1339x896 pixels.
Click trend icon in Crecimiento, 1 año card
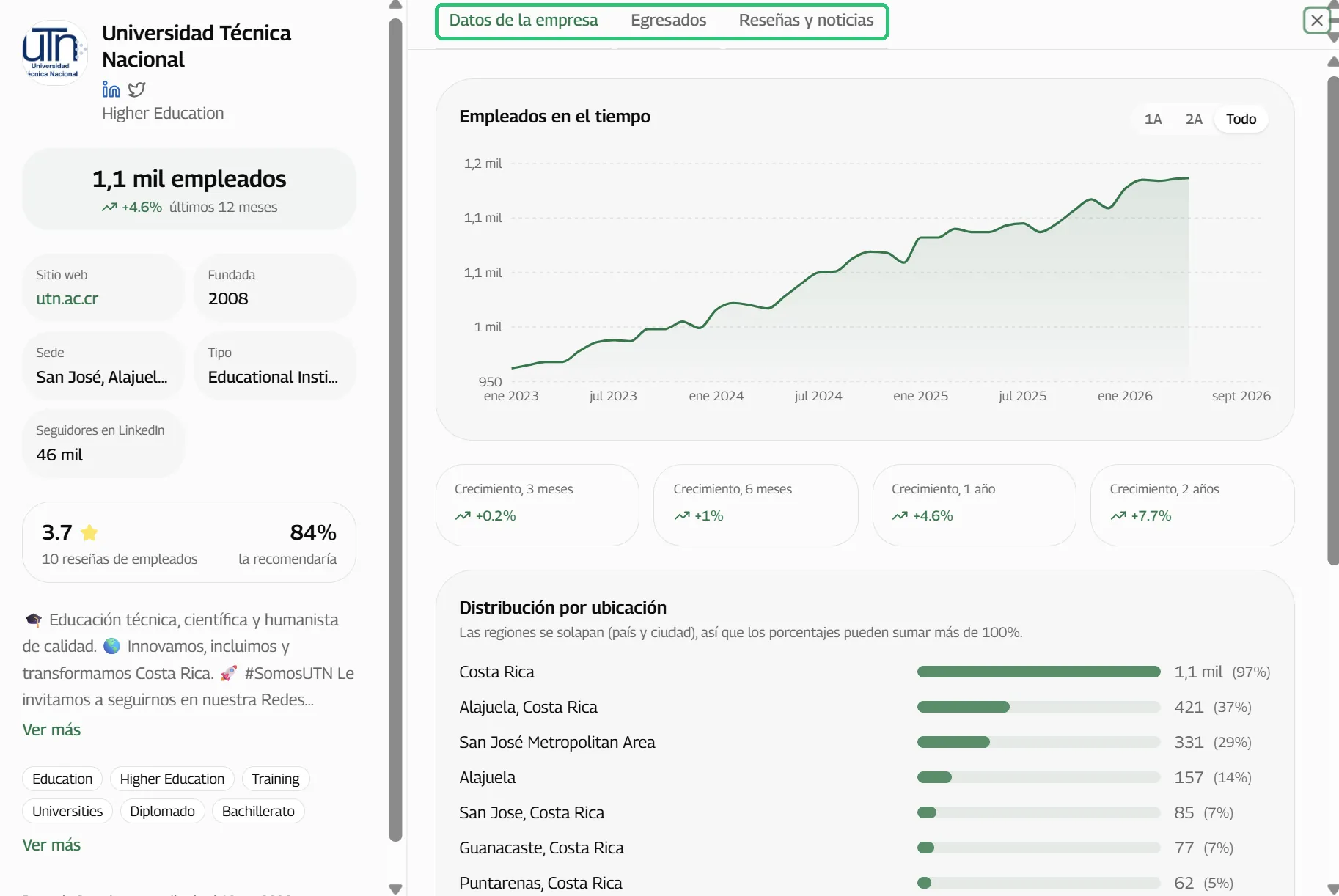[900, 516]
